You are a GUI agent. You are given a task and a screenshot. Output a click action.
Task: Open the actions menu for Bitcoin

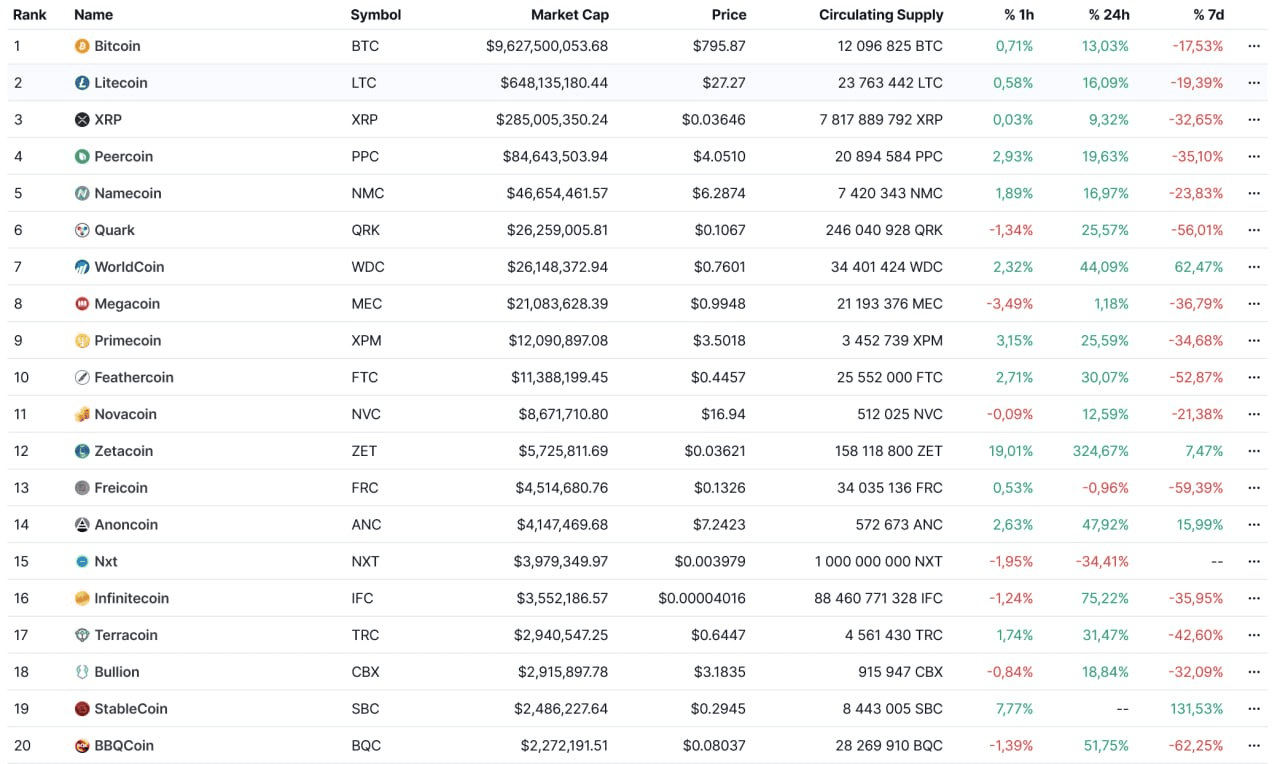[1254, 46]
